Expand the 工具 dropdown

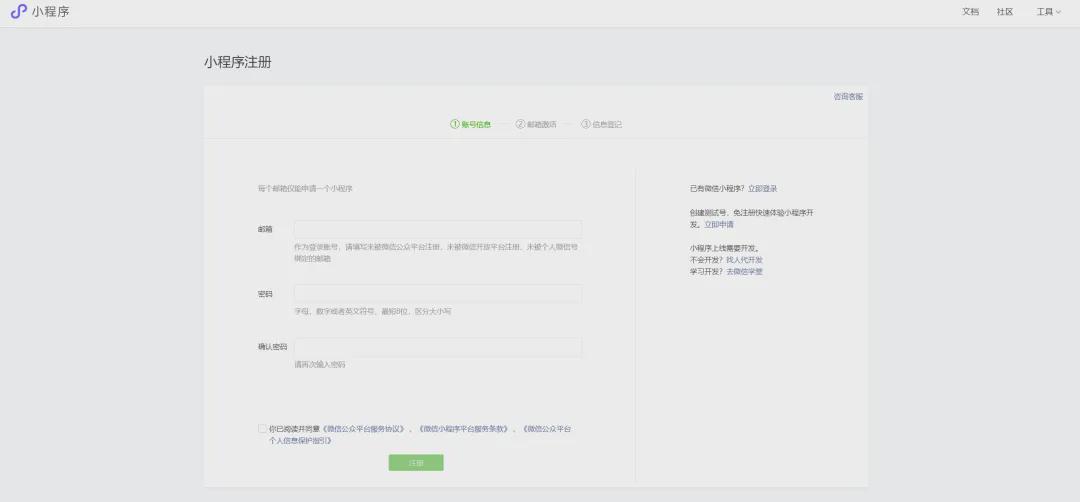point(1049,12)
